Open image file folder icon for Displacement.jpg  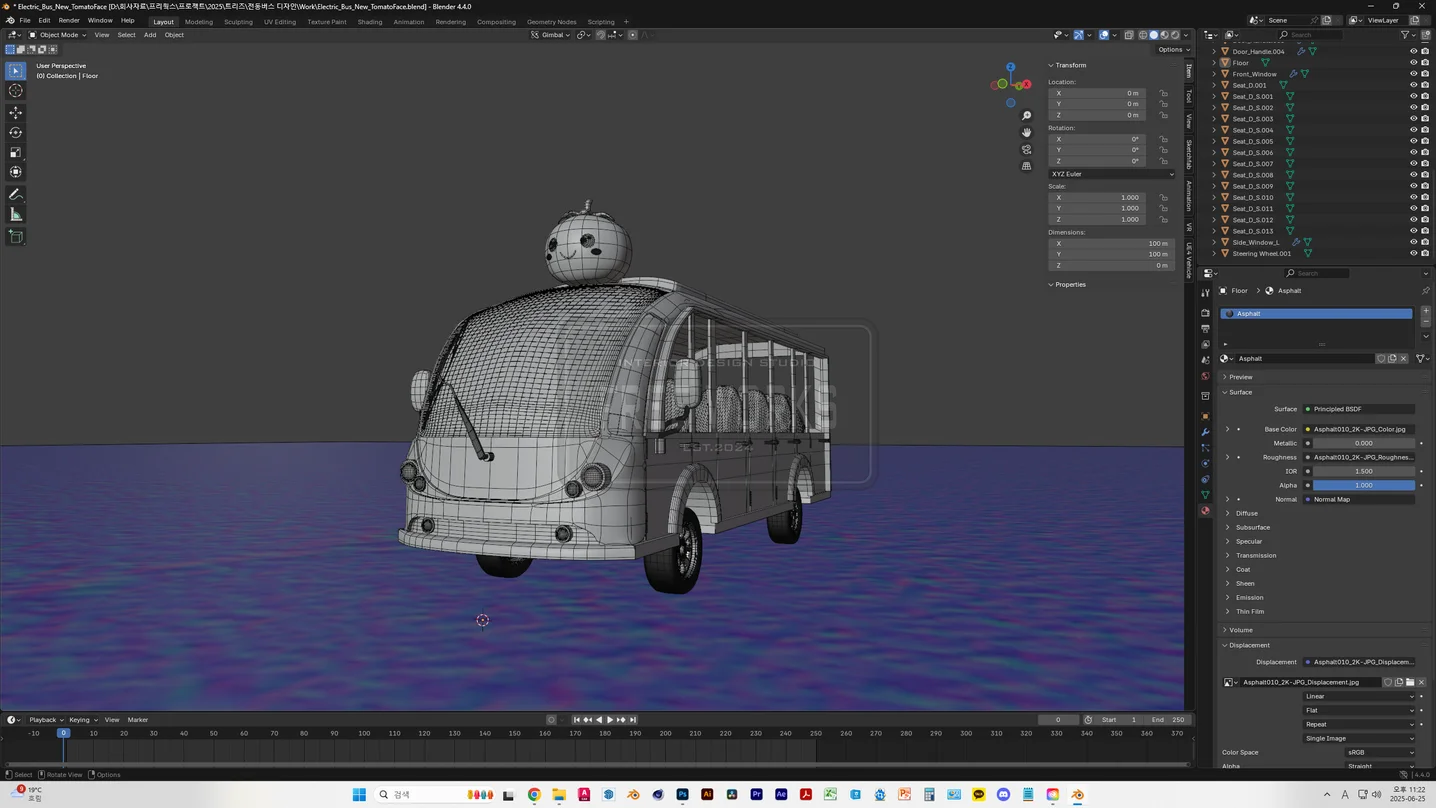pyautogui.click(x=1410, y=683)
